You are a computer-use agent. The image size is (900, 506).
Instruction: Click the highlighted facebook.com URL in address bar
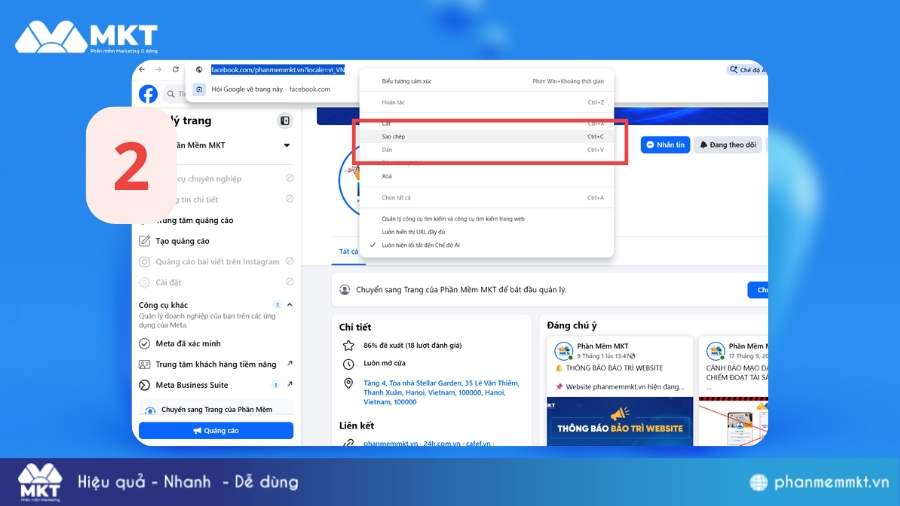[x=278, y=69]
